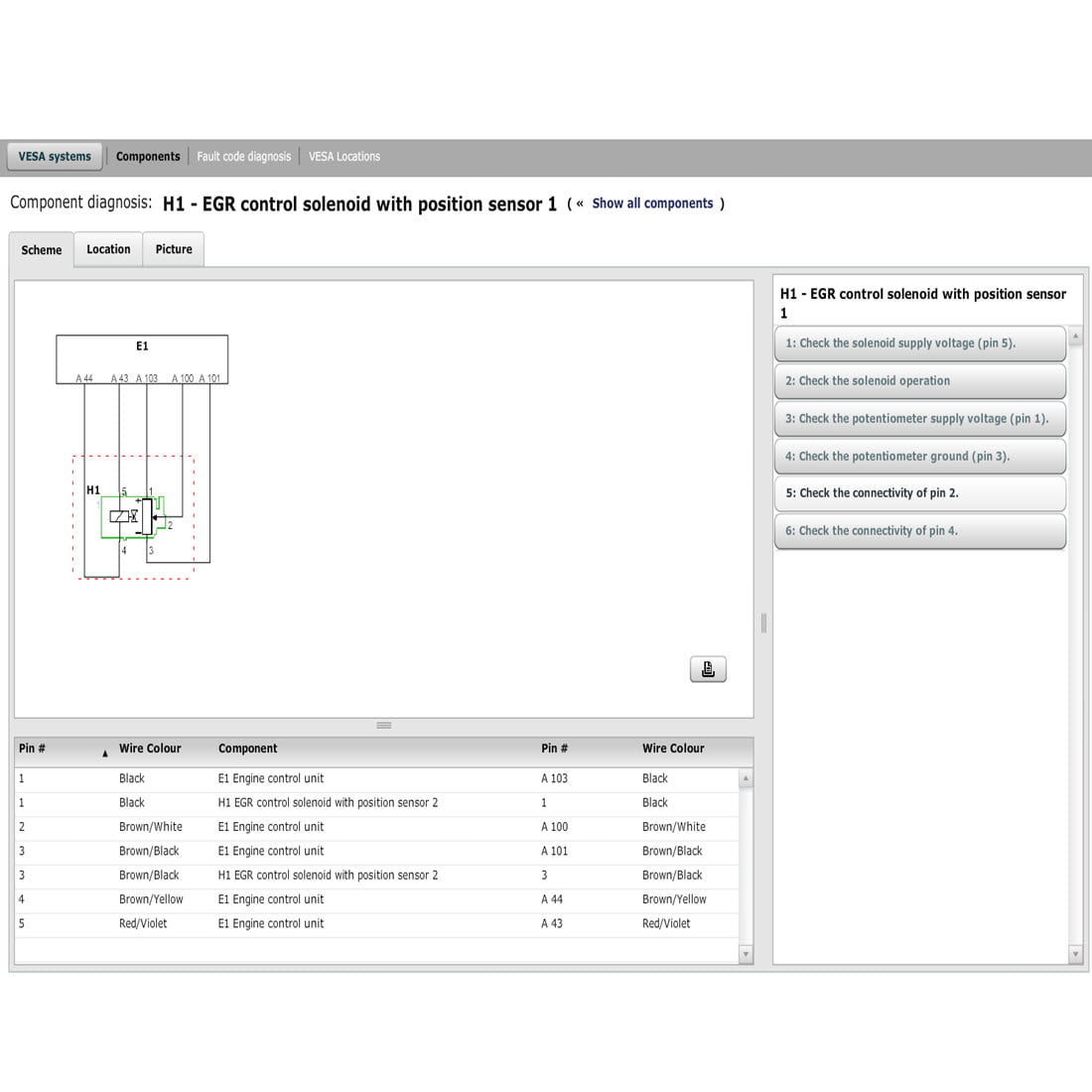Open step 3: Check potentiometer supply voltage

tap(920, 419)
